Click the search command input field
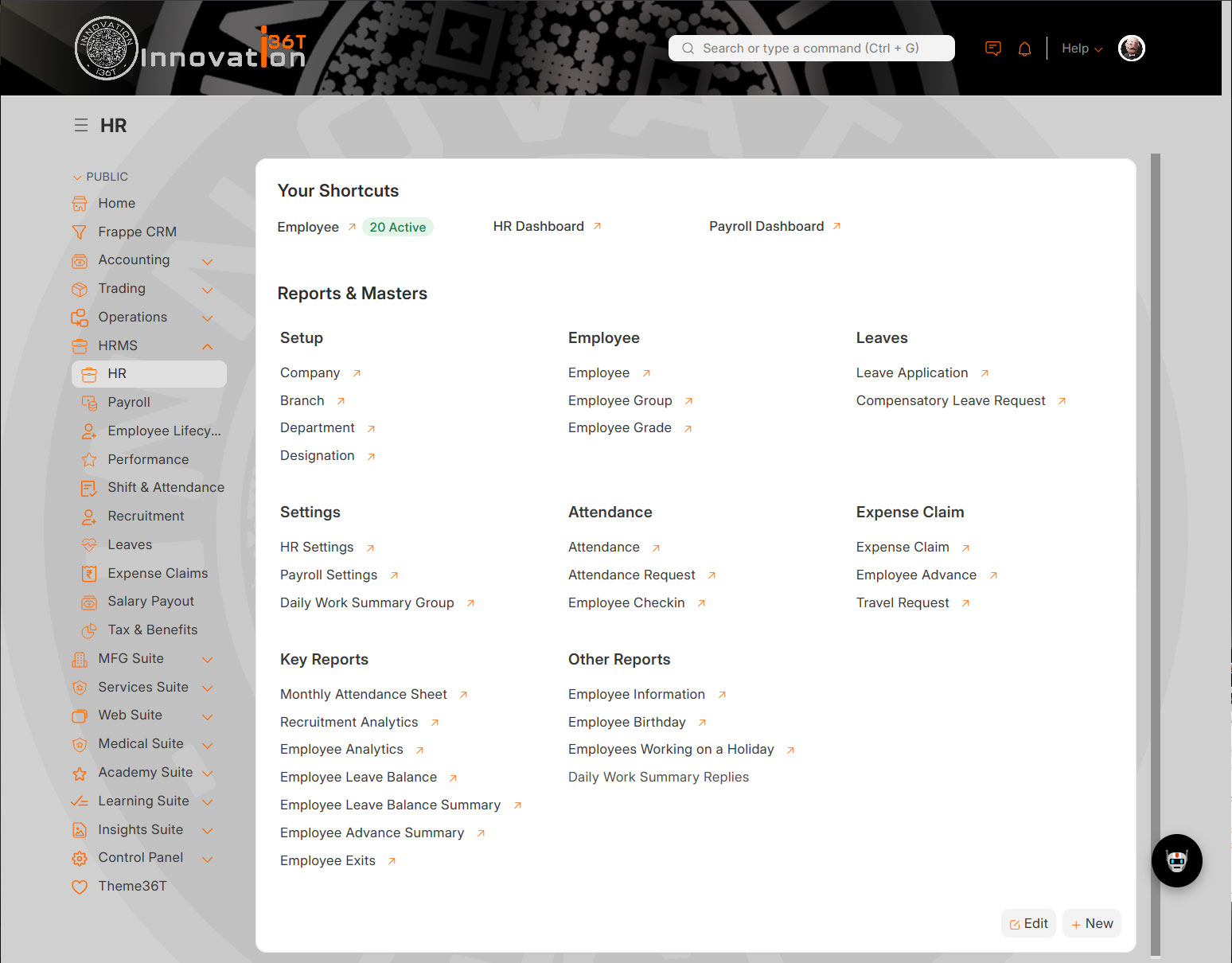 pyautogui.click(x=811, y=49)
